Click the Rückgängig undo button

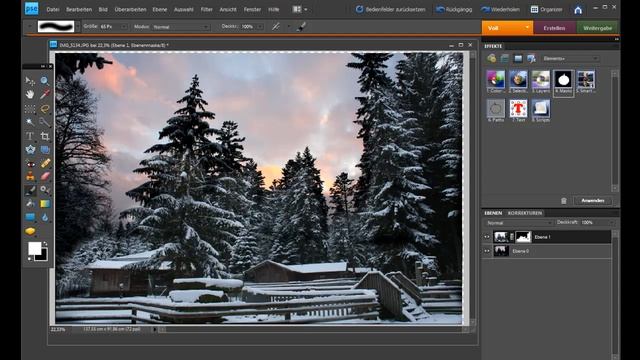click(x=454, y=9)
